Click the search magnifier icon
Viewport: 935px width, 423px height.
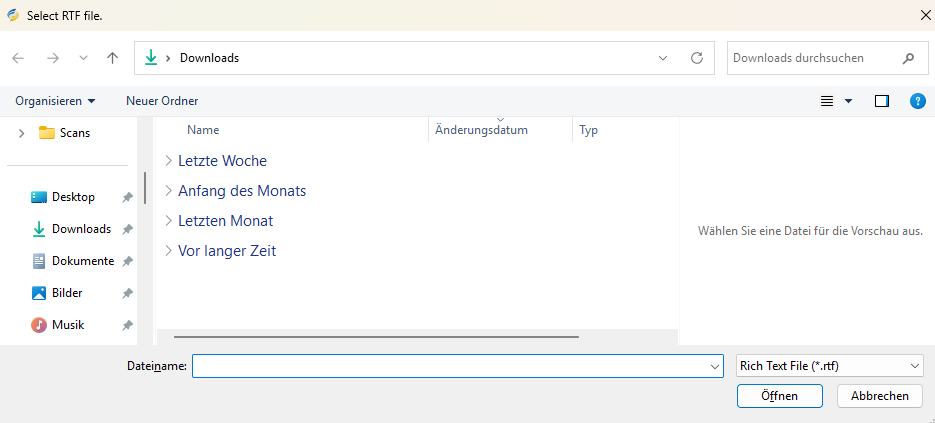point(908,58)
